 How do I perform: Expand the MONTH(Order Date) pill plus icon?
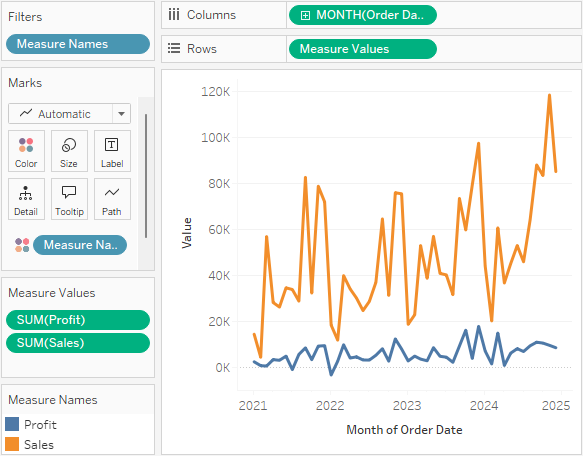tap(305, 15)
